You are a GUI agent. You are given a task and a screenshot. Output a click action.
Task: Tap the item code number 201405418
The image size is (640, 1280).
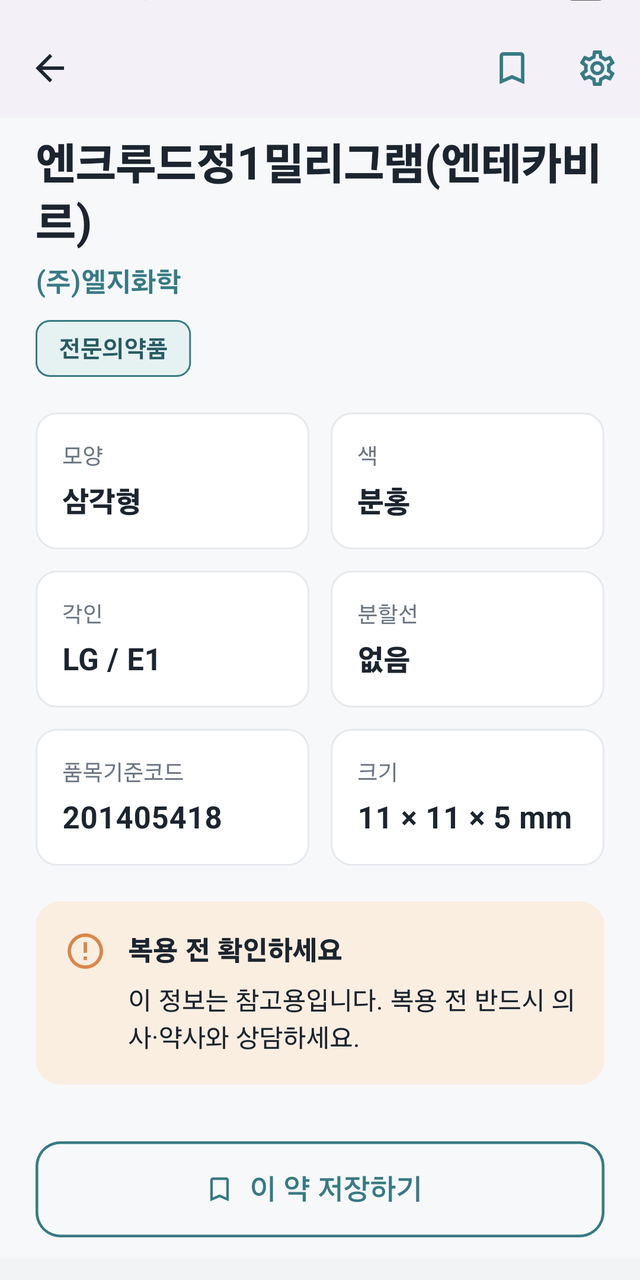[x=142, y=818]
